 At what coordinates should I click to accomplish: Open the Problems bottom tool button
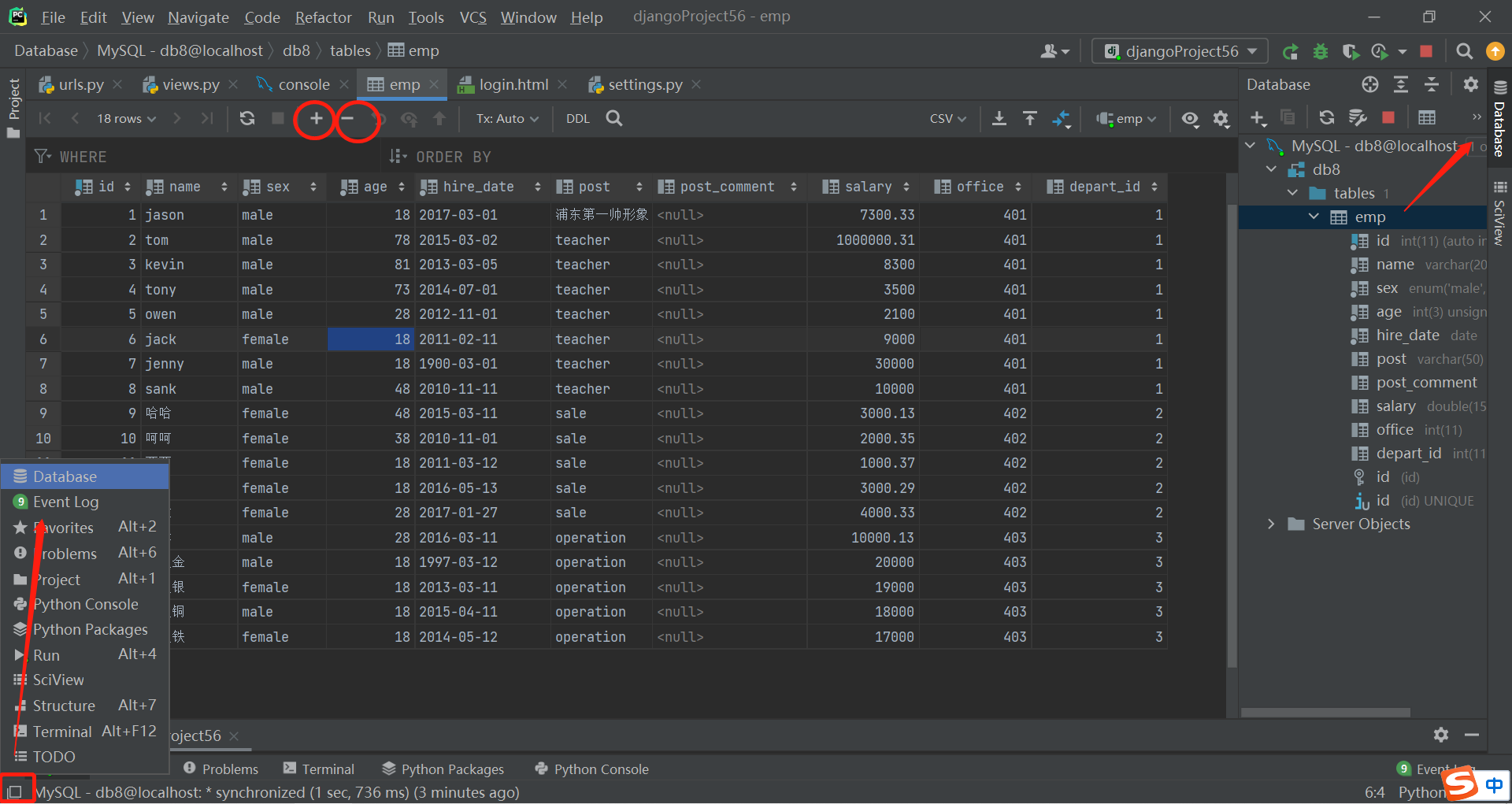(x=220, y=769)
